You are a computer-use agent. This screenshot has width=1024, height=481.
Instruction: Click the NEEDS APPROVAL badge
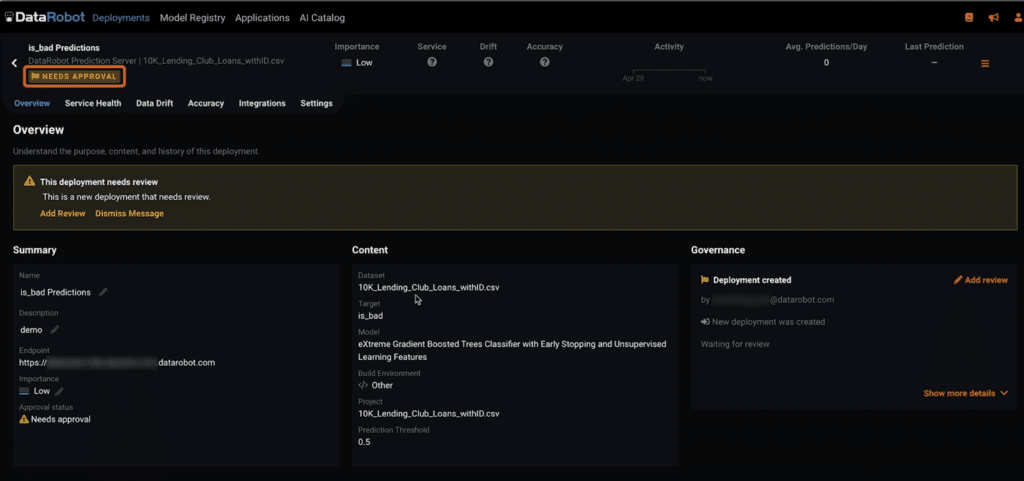coord(74,77)
